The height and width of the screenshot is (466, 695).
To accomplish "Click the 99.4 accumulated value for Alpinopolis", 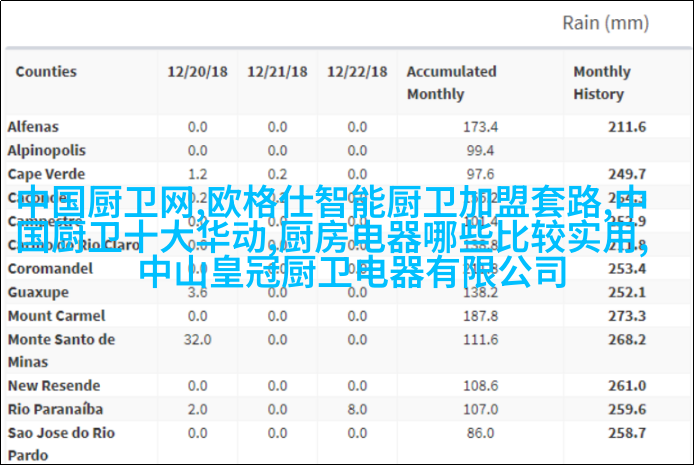I will pos(480,151).
